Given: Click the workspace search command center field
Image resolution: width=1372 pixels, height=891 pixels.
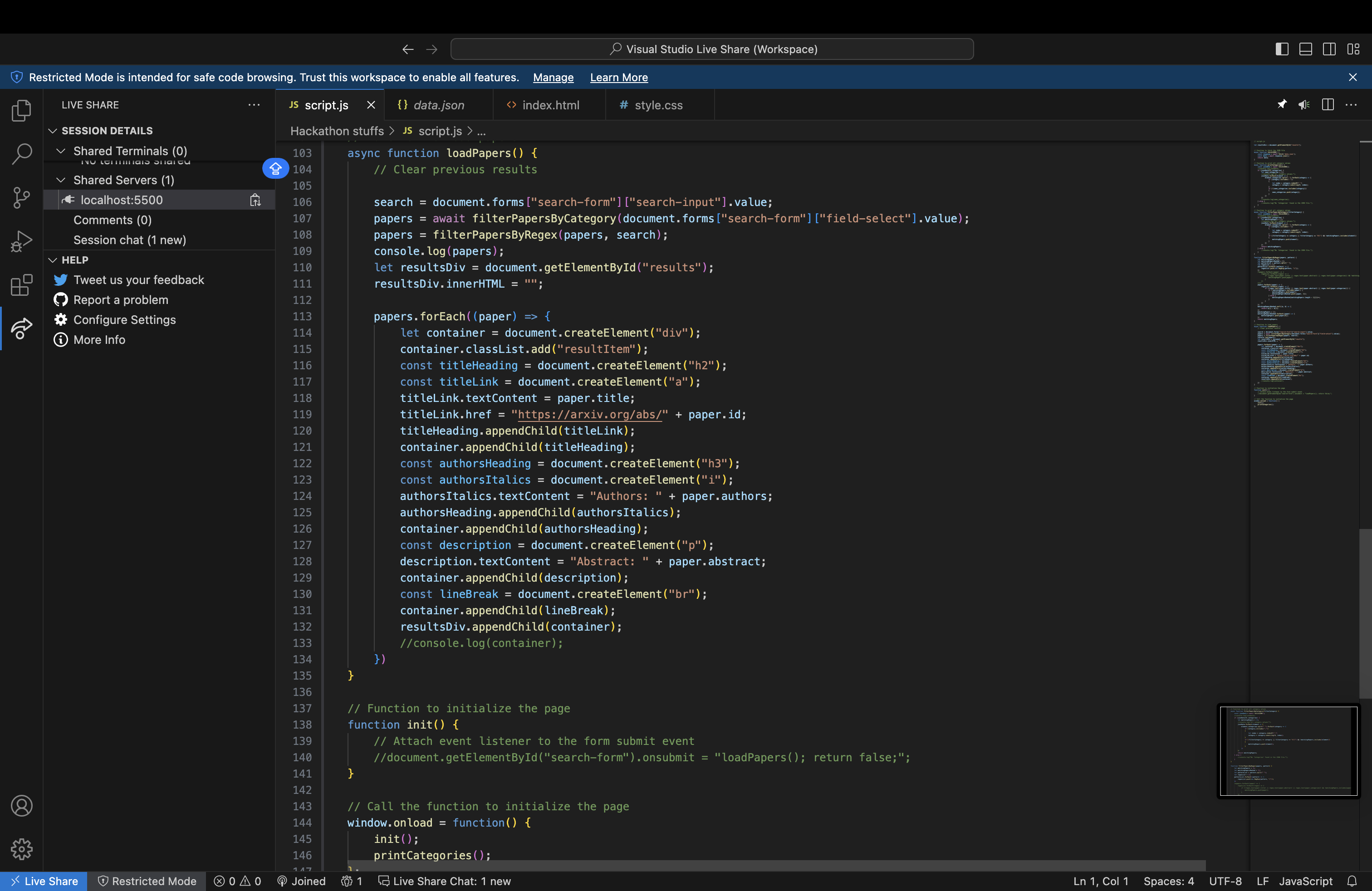Looking at the screenshot, I should click(711, 49).
